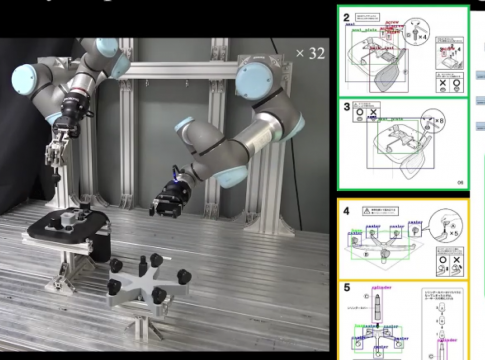The image size is (485, 360).
Task: Select the step 4 manual panel number
Action: pyautogui.click(x=346, y=211)
